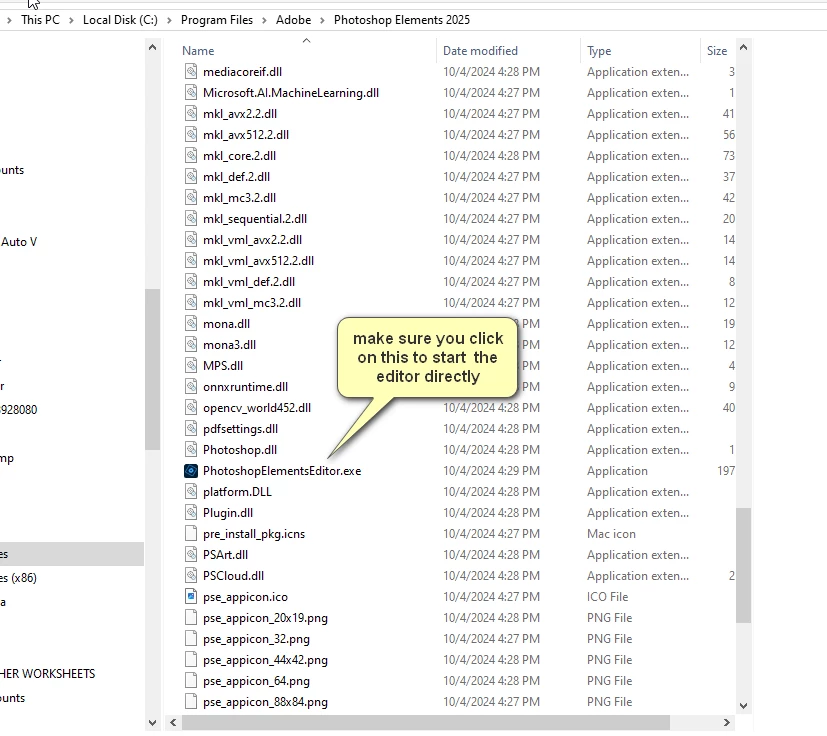Expand the chevron after Adobe breadcrumb
The width and height of the screenshot is (827, 736).
(322, 21)
